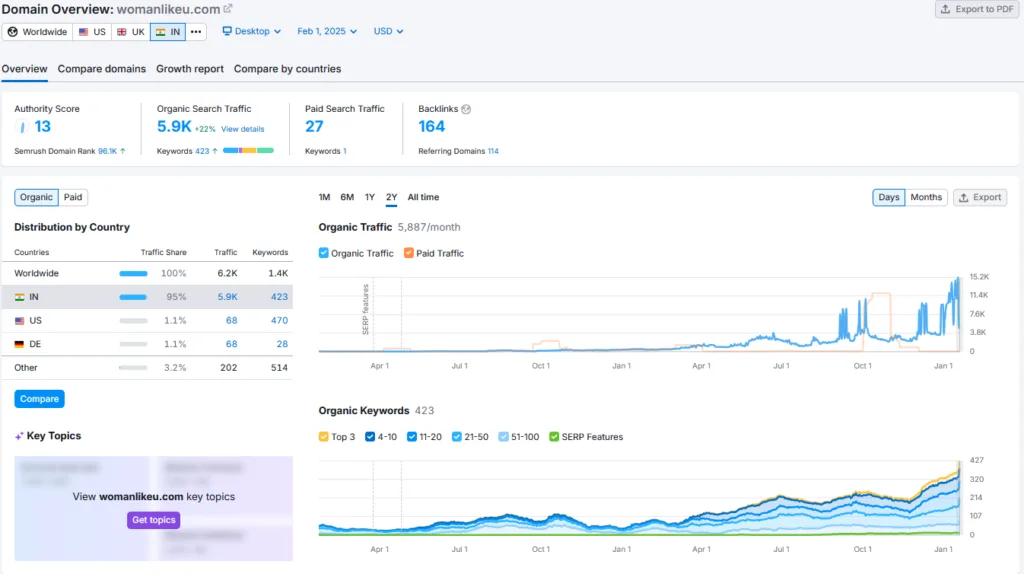1024x574 pixels.
Task: Select 2Y time range
Action: pyautogui.click(x=391, y=197)
